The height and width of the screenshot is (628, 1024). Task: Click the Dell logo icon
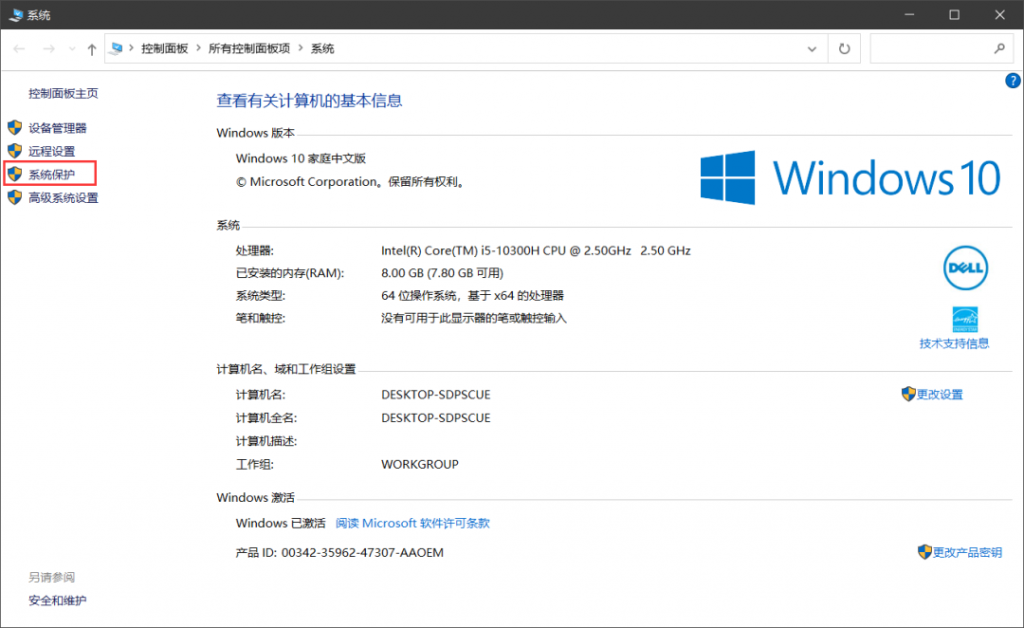click(x=965, y=267)
